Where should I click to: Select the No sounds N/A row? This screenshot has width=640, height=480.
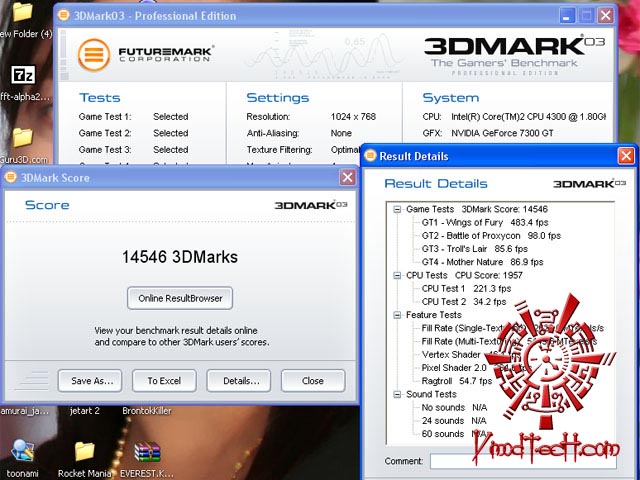click(x=454, y=408)
